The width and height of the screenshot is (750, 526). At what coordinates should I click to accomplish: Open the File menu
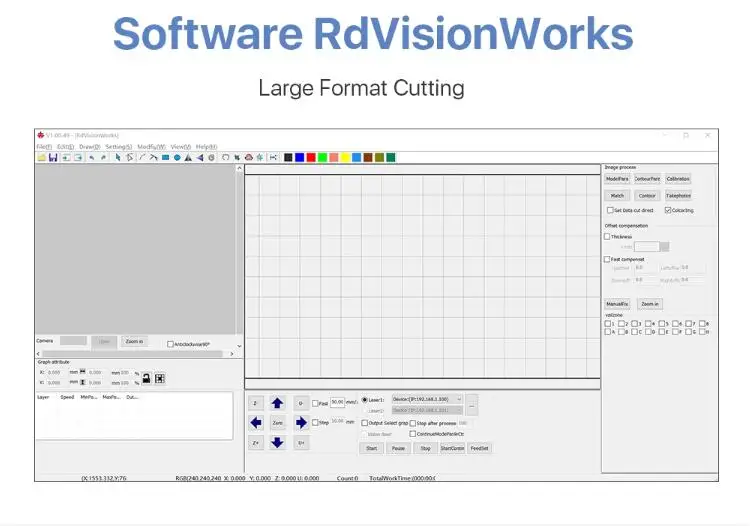click(x=44, y=147)
